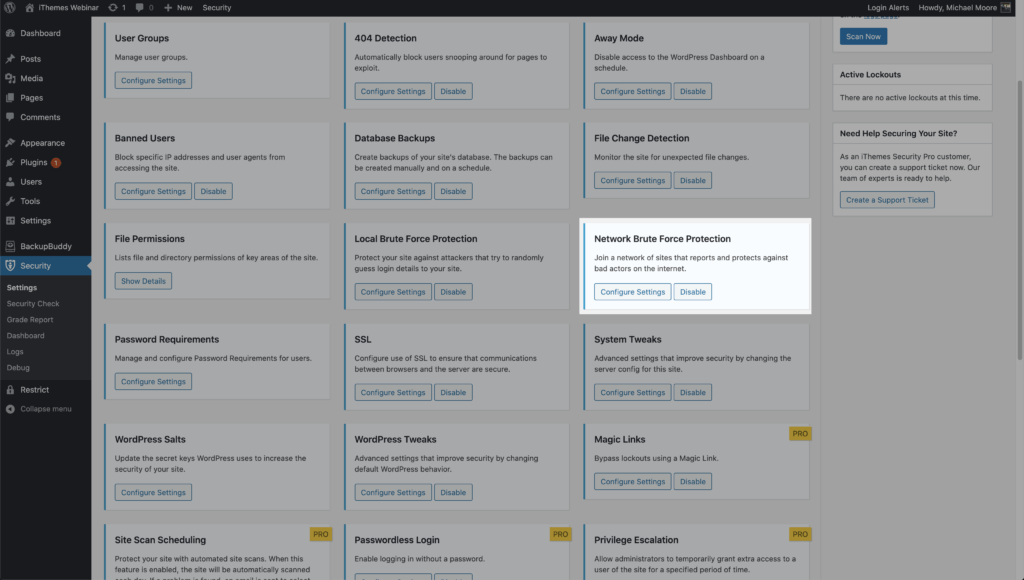The image size is (1024, 580).
Task: Configure Settings for Password Requirements
Action: click(x=153, y=381)
